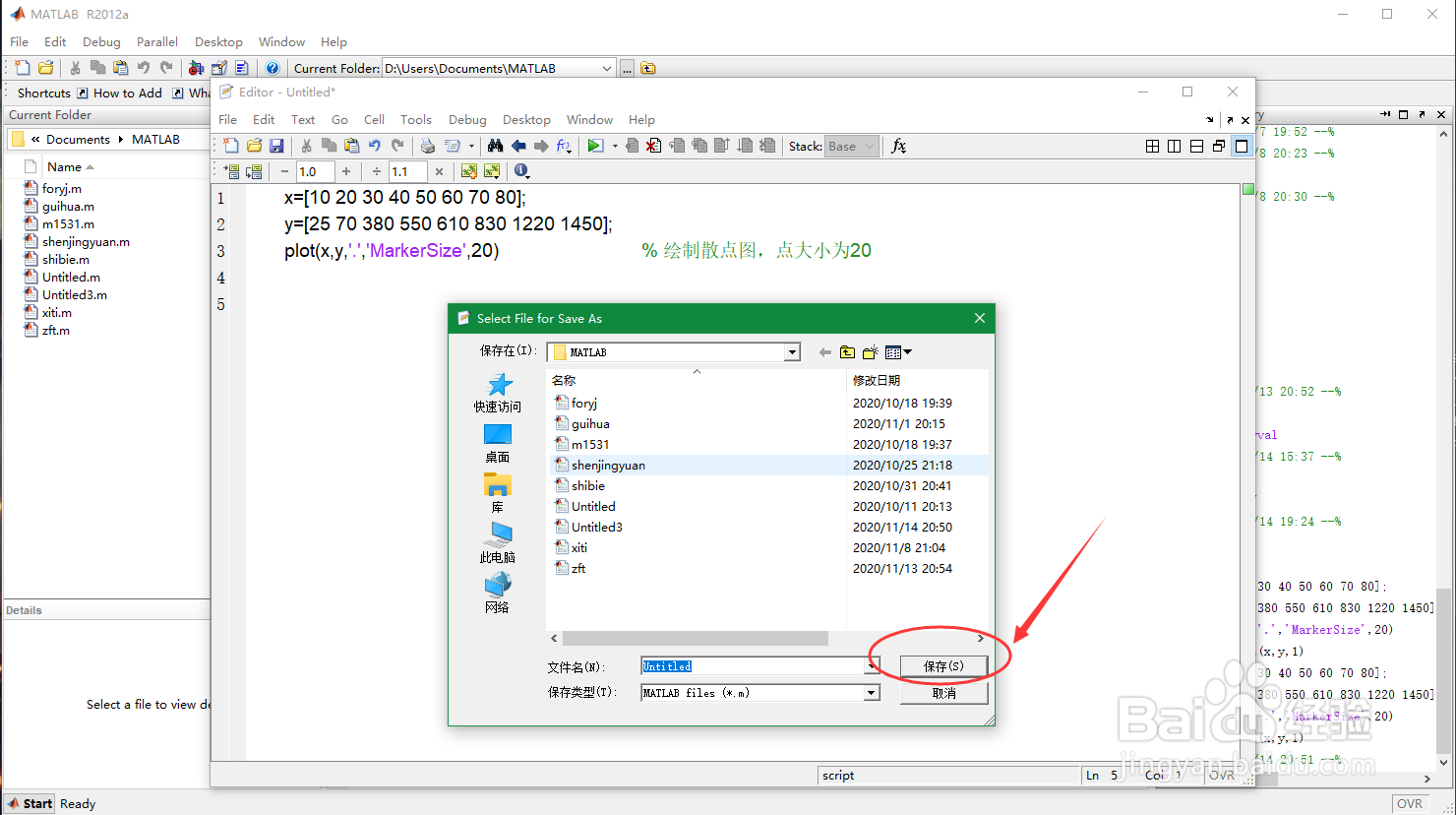The width and height of the screenshot is (1456, 815).
Task: Click the Documents breadcrumb in Current Folder
Action: coord(78,139)
